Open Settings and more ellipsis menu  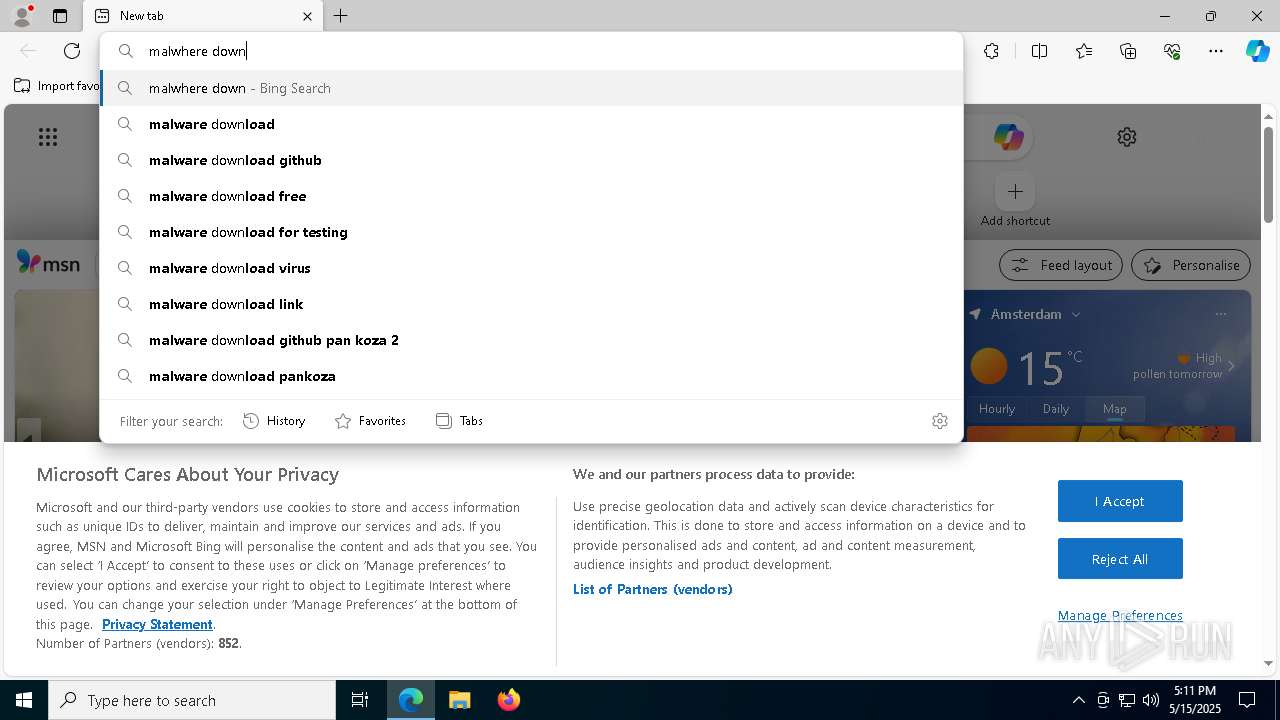coord(1216,51)
